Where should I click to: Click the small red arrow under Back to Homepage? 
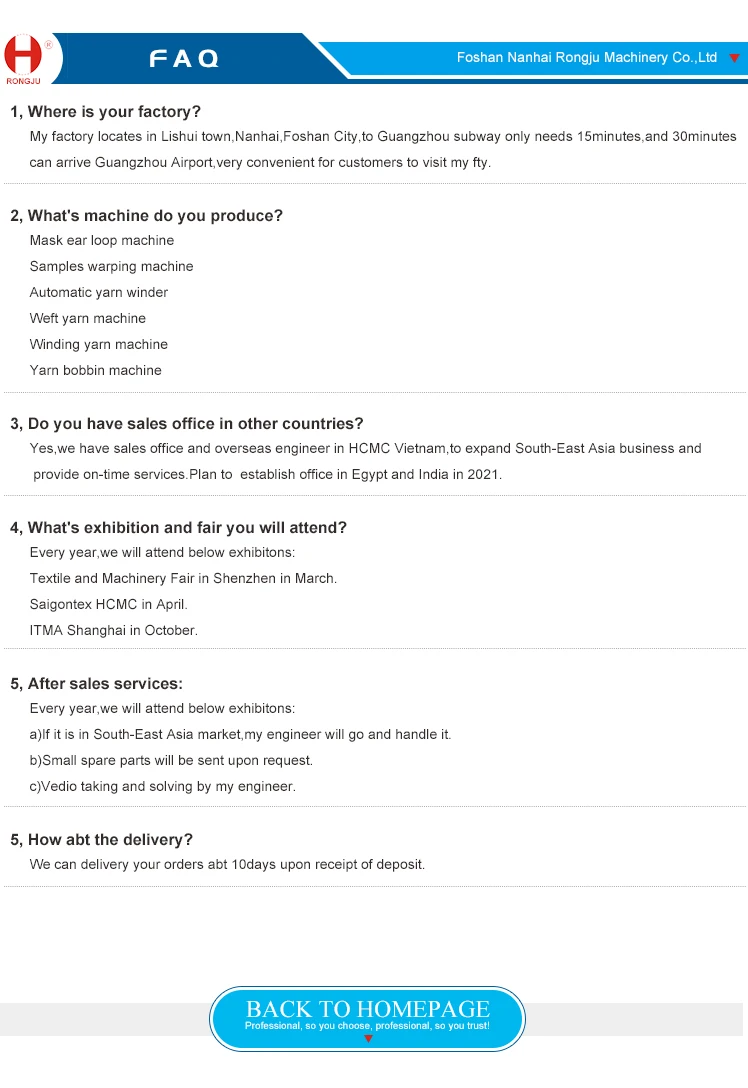[x=368, y=1039]
